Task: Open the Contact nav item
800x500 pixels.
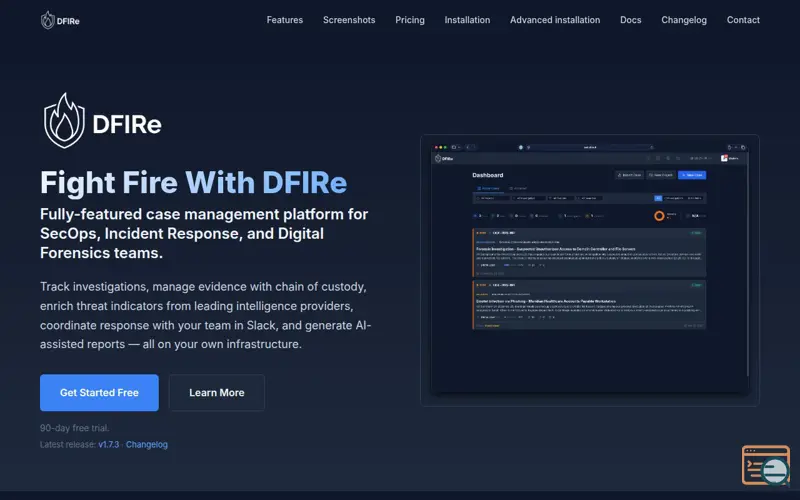Action: point(743,20)
